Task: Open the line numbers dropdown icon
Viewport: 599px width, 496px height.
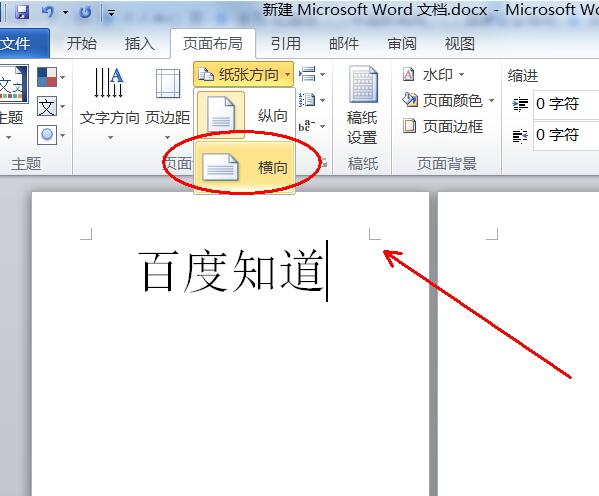Action: (x=312, y=100)
